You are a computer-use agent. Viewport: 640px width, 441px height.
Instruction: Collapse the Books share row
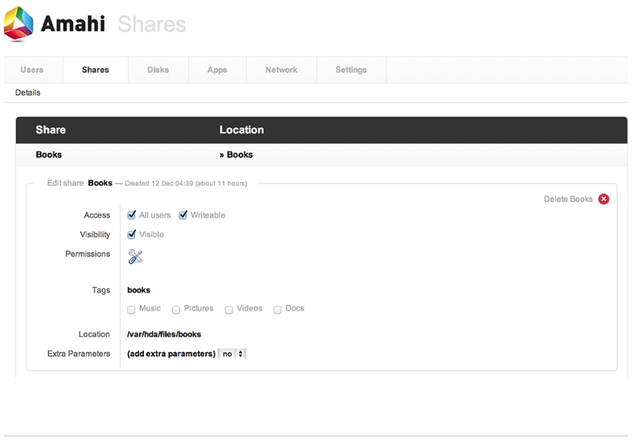tap(49, 155)
